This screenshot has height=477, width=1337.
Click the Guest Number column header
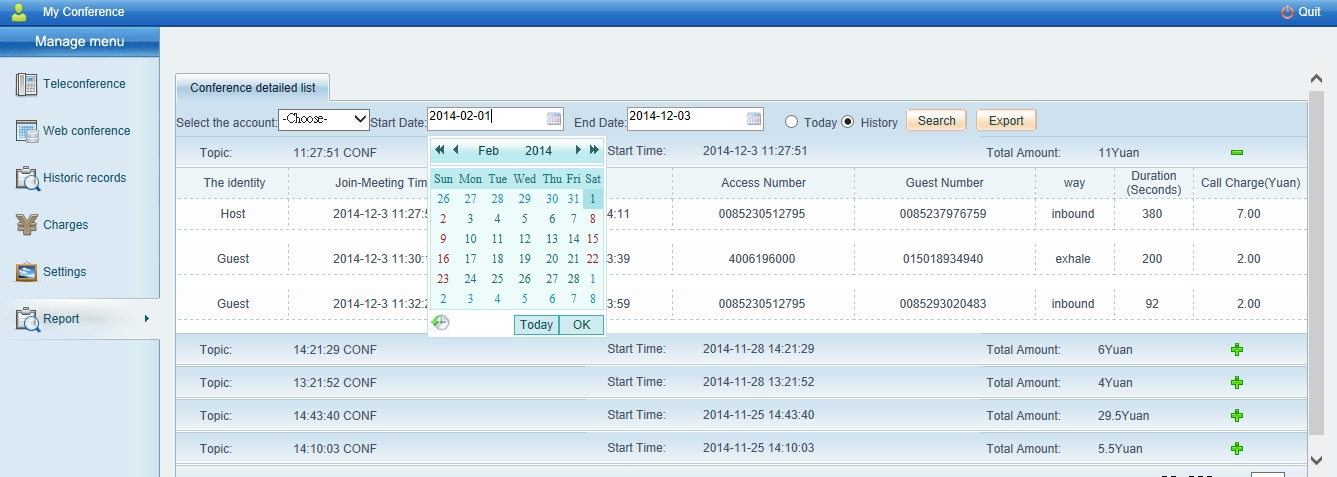click(944, 183)
